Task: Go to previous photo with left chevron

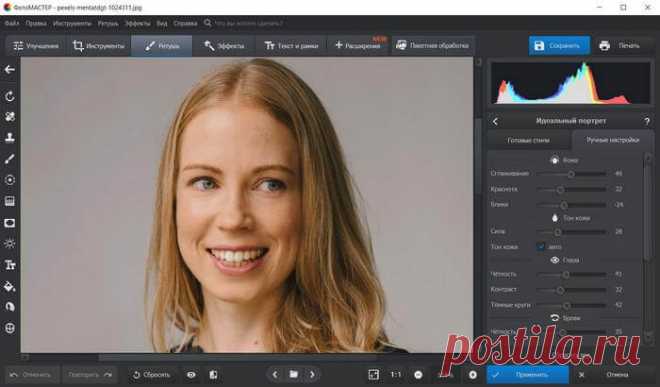Action: click(x=275, y=374)
